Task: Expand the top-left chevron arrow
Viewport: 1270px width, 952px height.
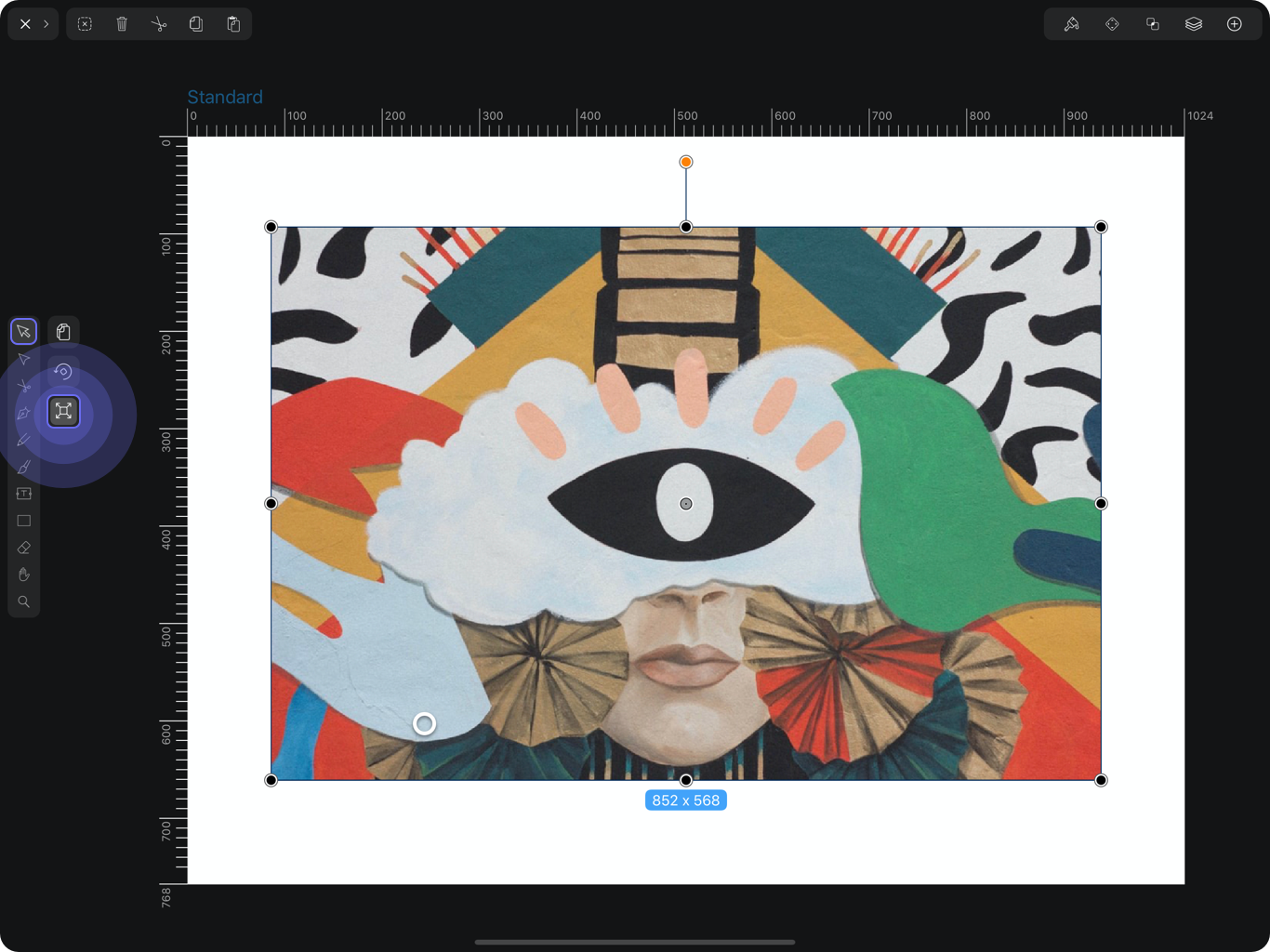Action: coord(46,24)
